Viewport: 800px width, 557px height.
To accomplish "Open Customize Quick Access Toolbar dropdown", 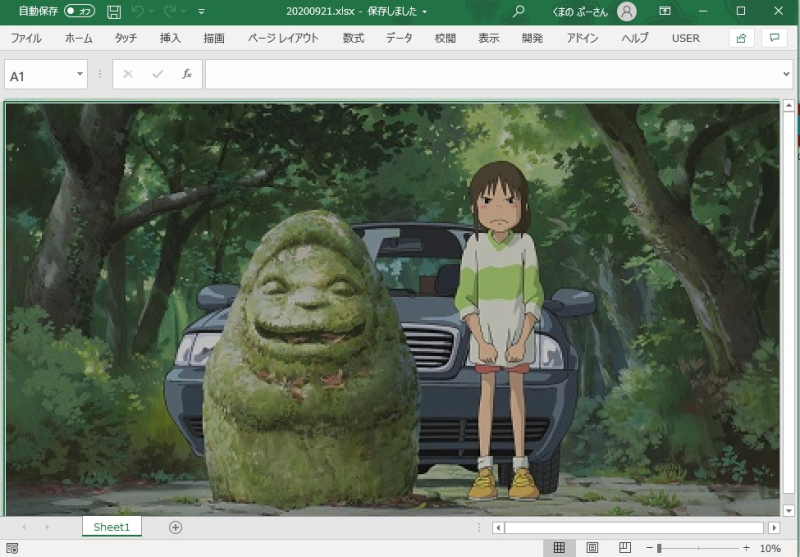I will pos(202,11).
